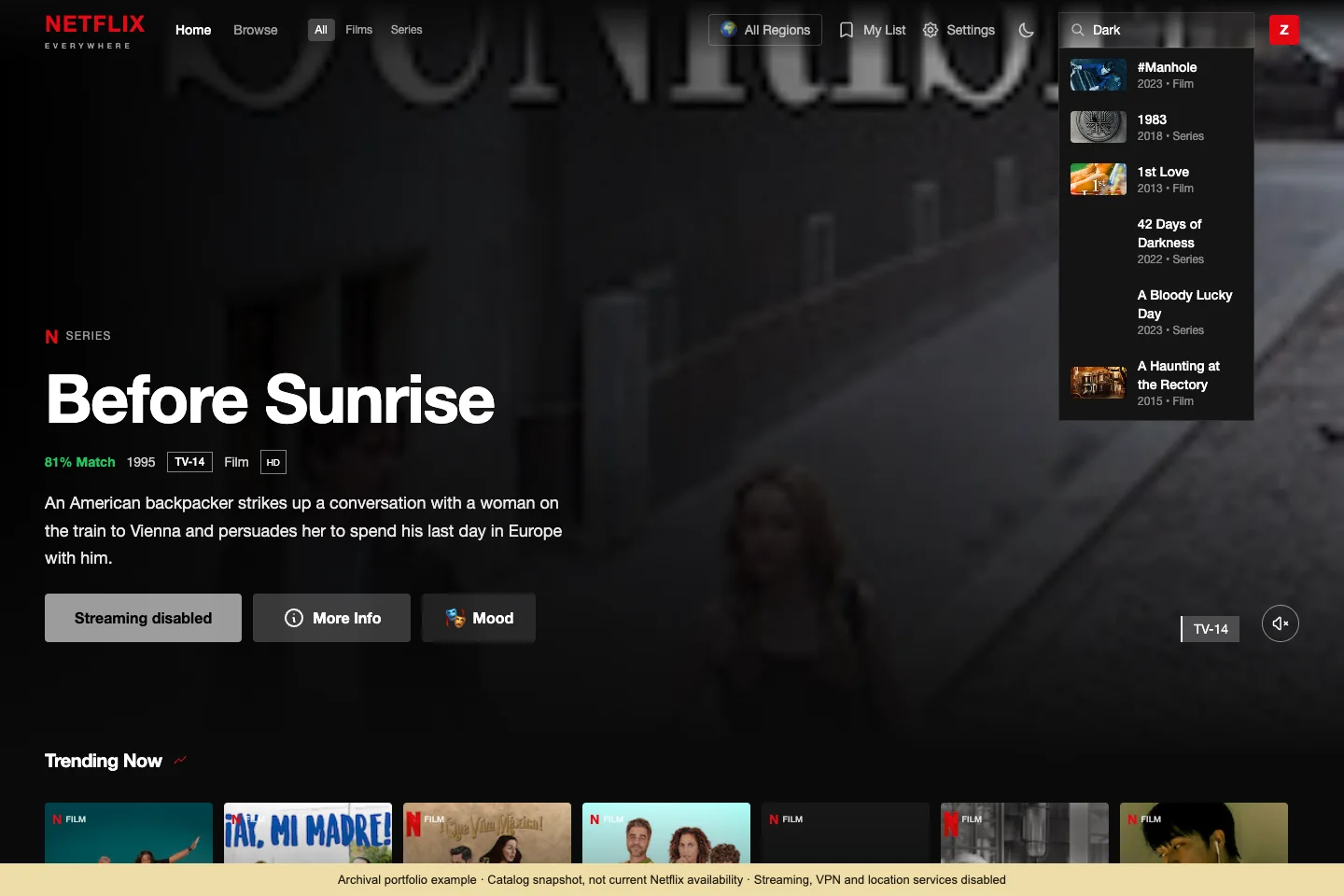Click the search magnifier icon
1344x896 pixels.
coord(1077,30)
